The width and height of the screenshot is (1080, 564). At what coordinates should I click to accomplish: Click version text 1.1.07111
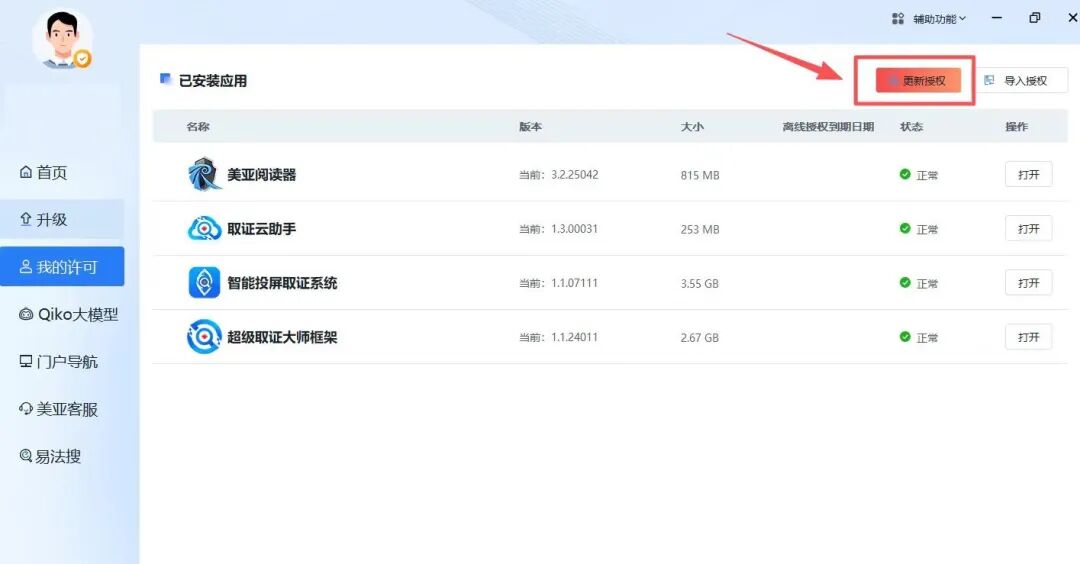[x=574, y=283]
